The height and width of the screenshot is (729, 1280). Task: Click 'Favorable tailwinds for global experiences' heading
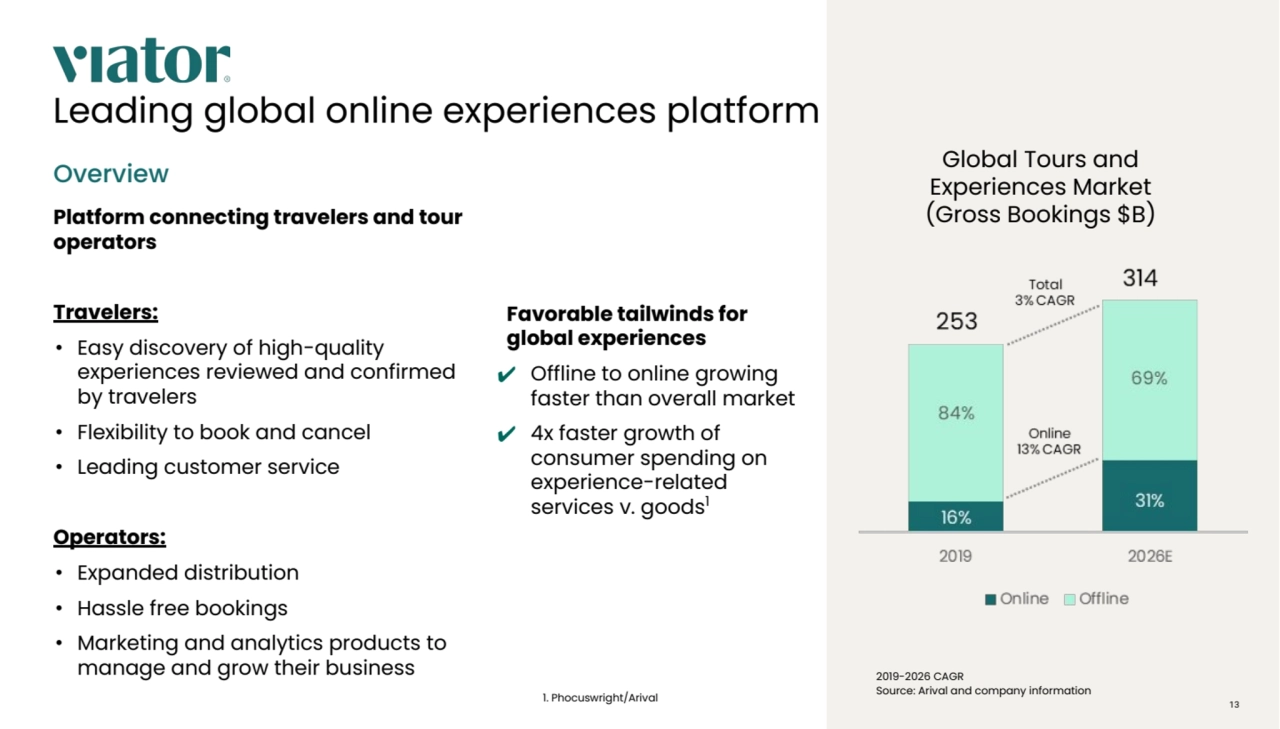pyautogui.click(x=627, y=326)
